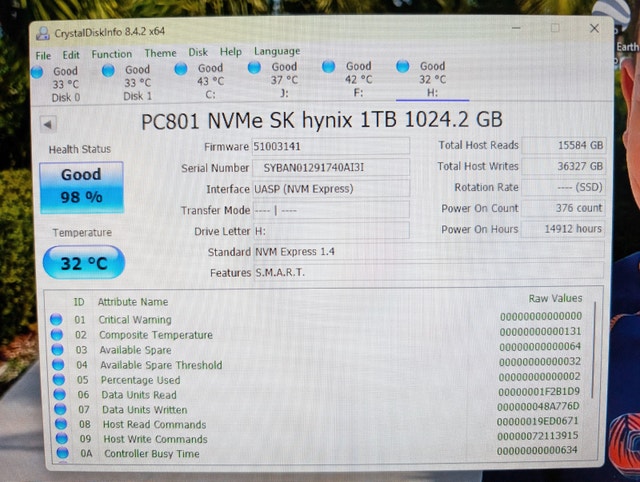This screenshot has height=482, width=640.
Task: Click the Good 98 % health status button
Action: [82, 187]
